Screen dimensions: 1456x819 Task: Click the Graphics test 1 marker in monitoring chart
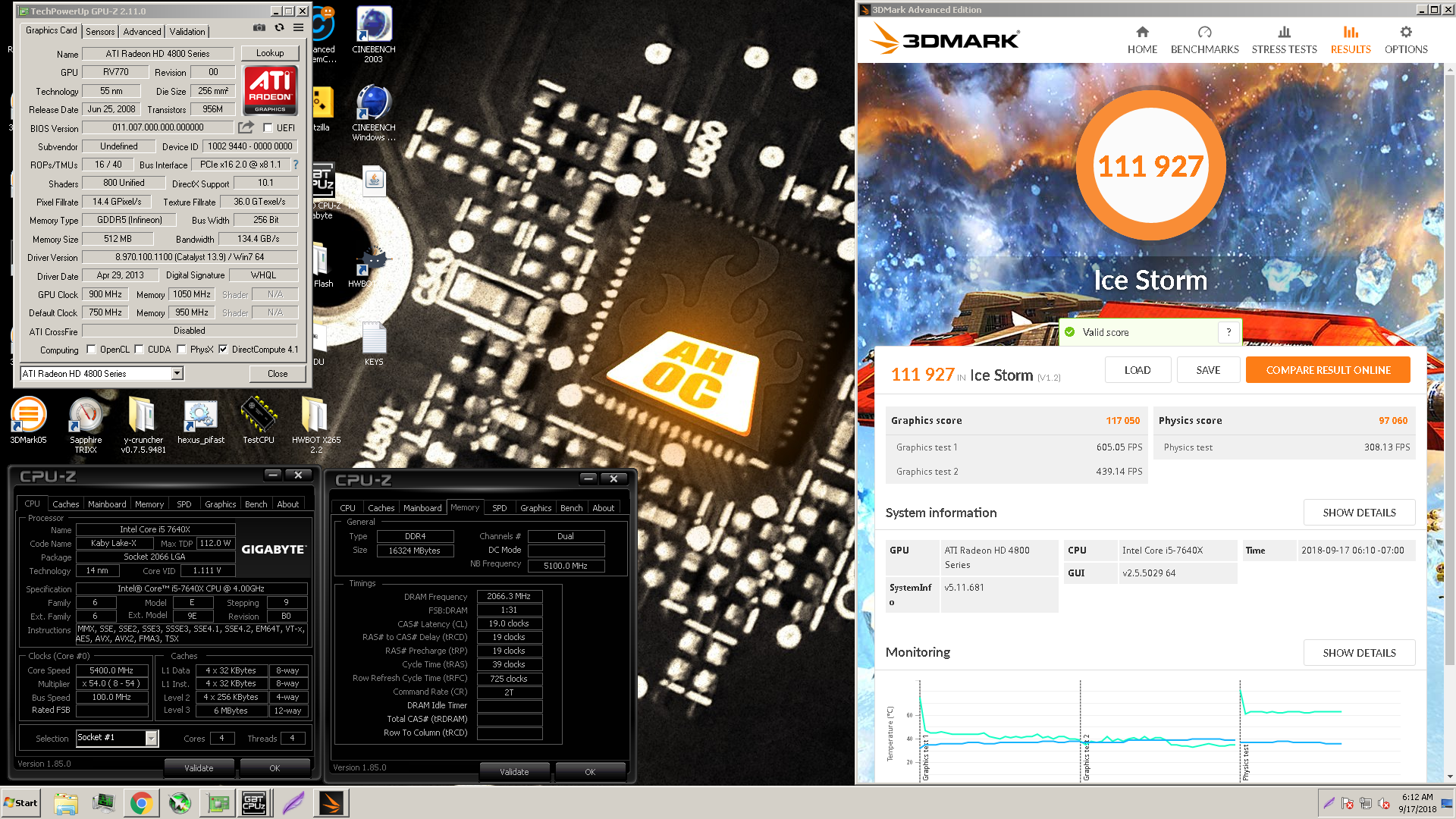pyautogui.click(x=925, y=758)
